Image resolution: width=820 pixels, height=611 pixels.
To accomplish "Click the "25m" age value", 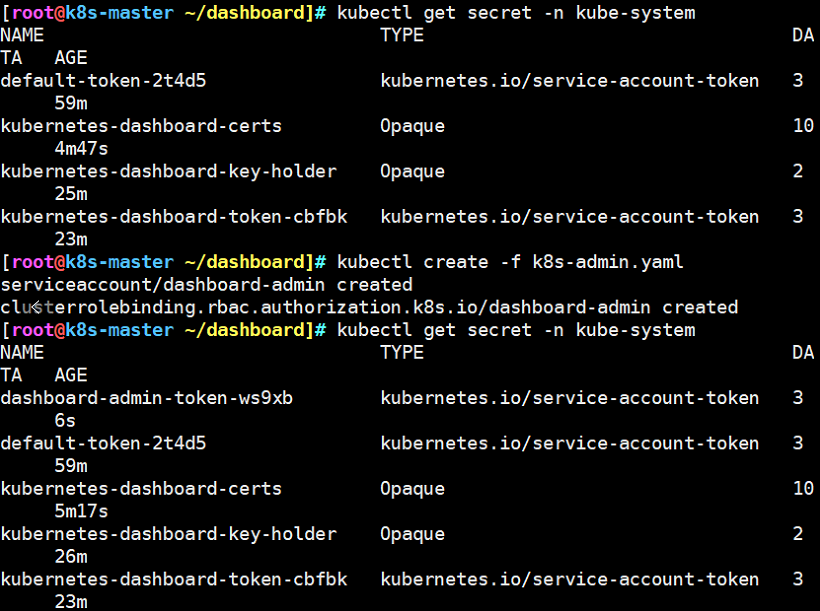I will [x=71, y=194].
